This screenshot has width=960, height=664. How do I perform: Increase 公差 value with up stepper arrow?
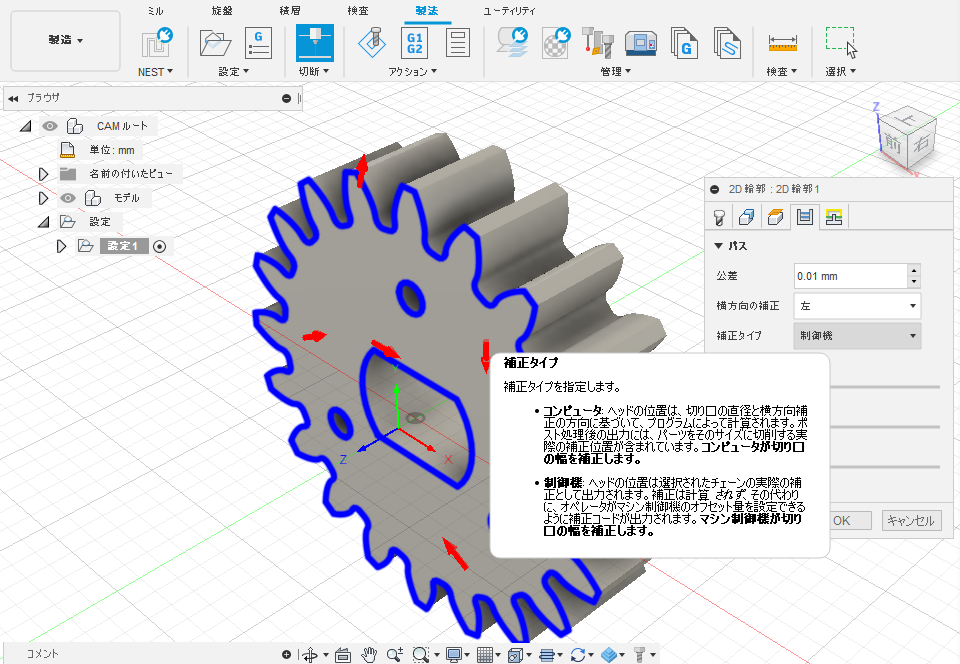tap(914, 270)
